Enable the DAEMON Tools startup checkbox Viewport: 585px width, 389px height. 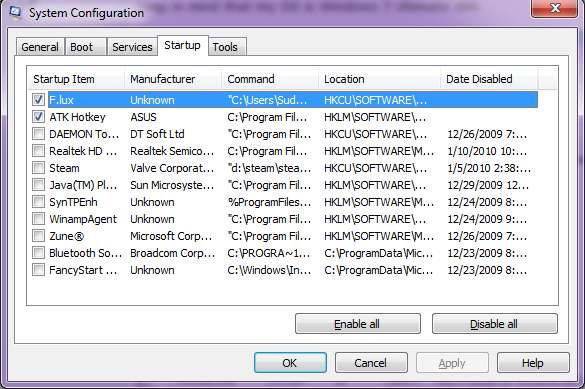(x=38, y=134)
